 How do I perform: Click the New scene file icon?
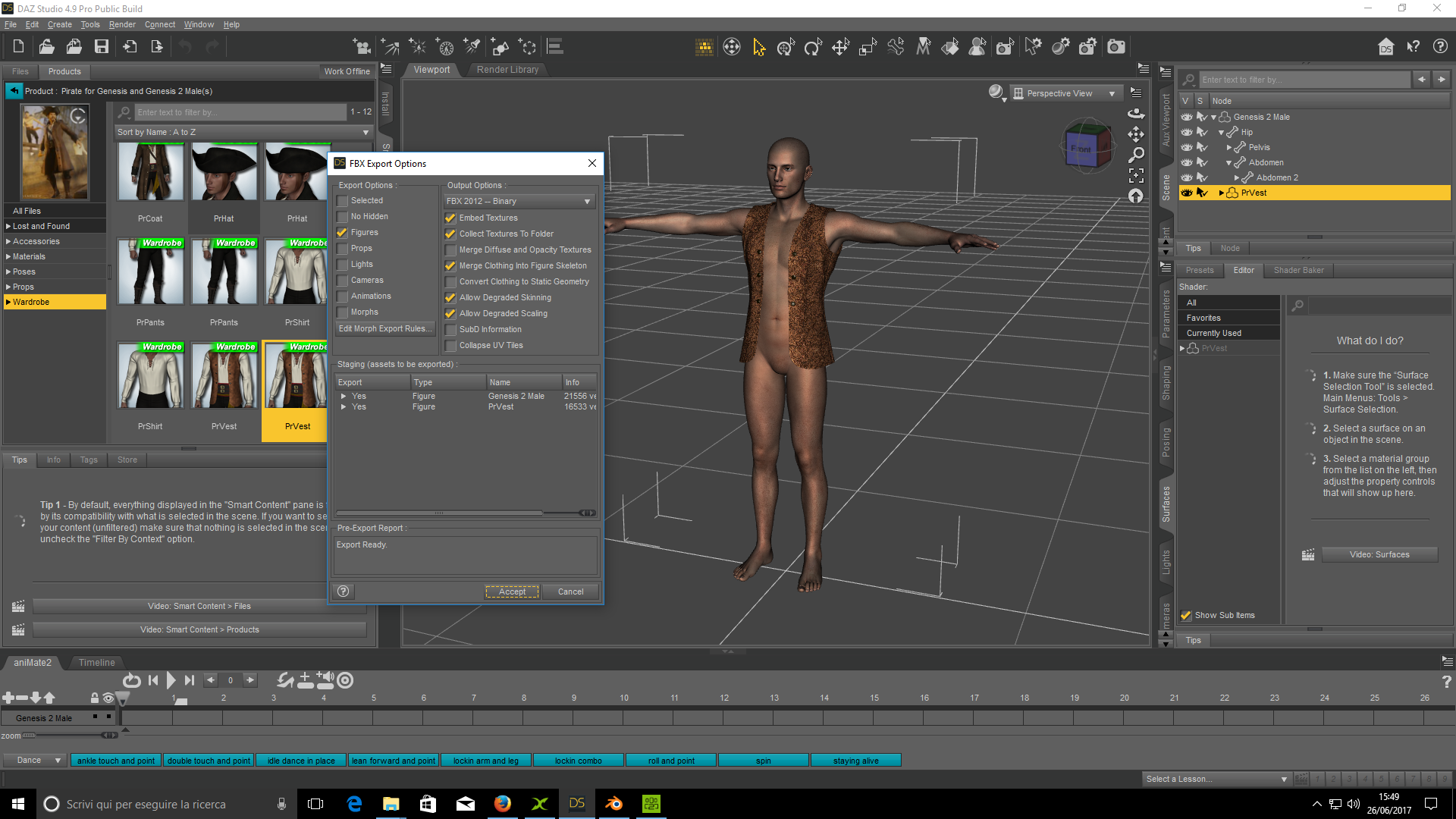(18, 46)
